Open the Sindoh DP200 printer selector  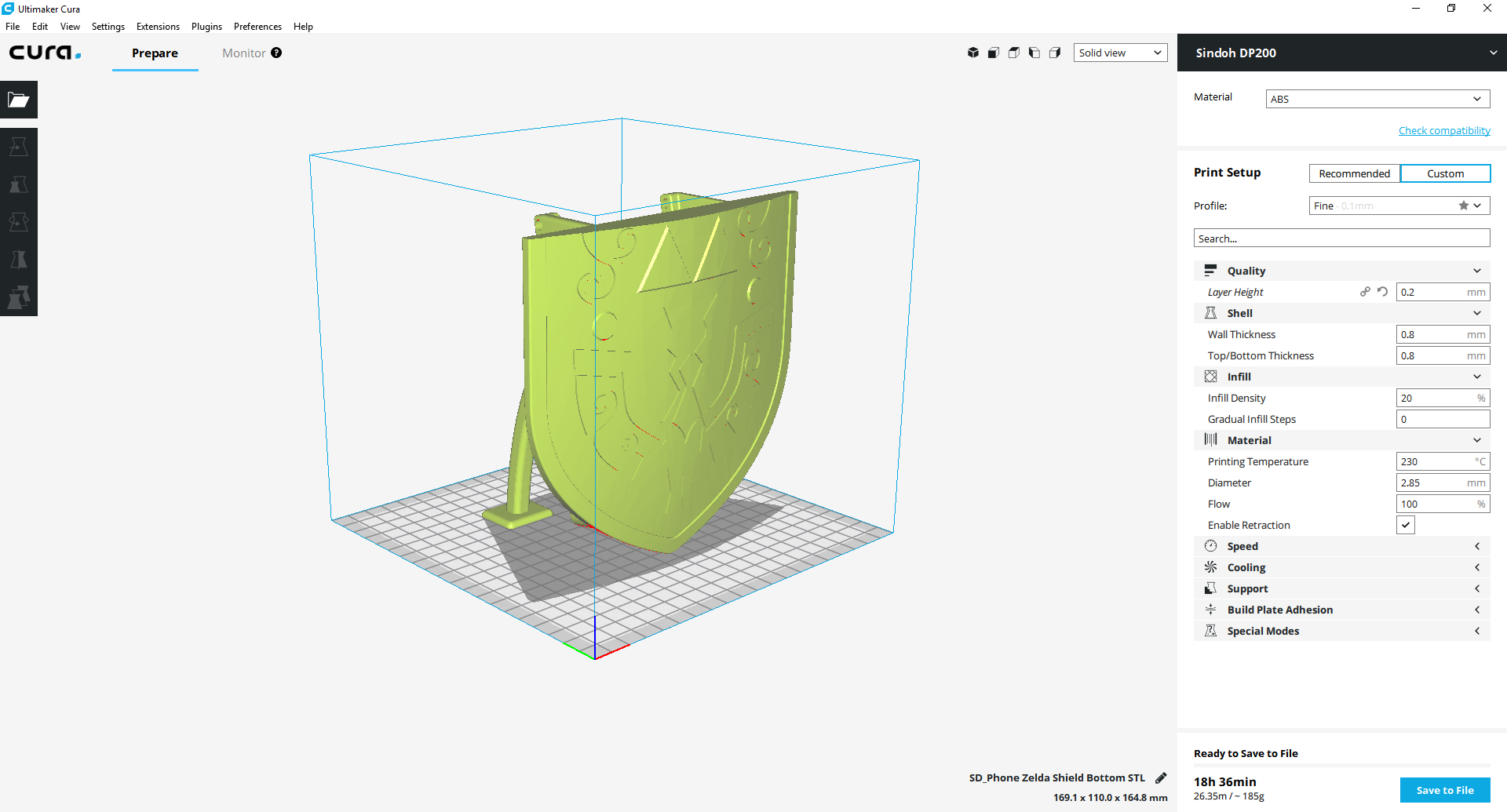(x=1342, y=53)
